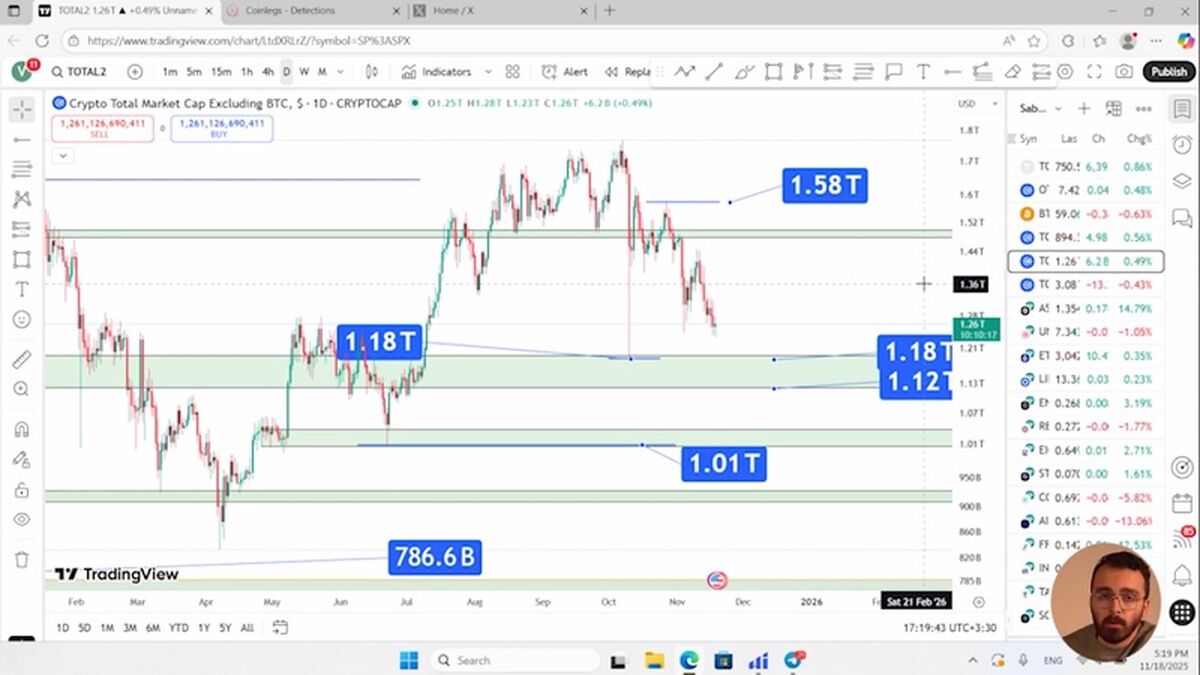Open the indicator templates grid icon
This screenshot has width=1200, height=675.
[x=513, y=72]
